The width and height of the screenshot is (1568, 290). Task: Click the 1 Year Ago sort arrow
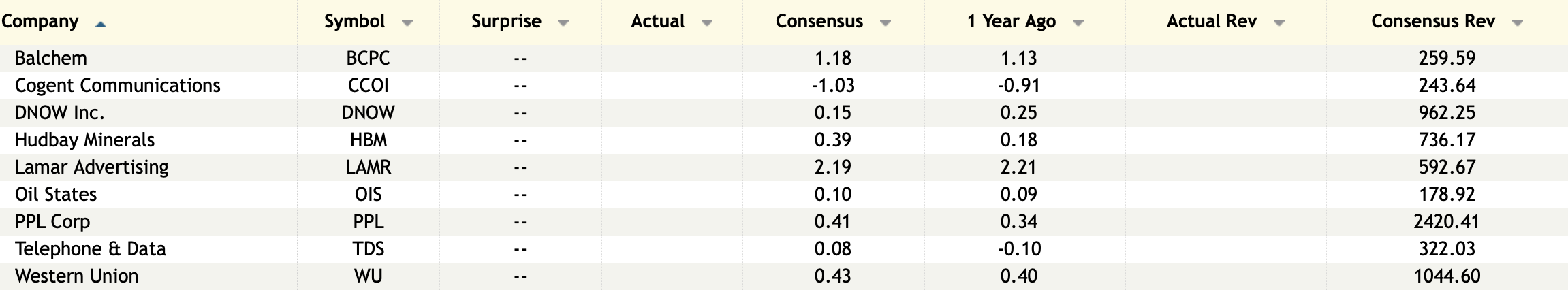1078,23
